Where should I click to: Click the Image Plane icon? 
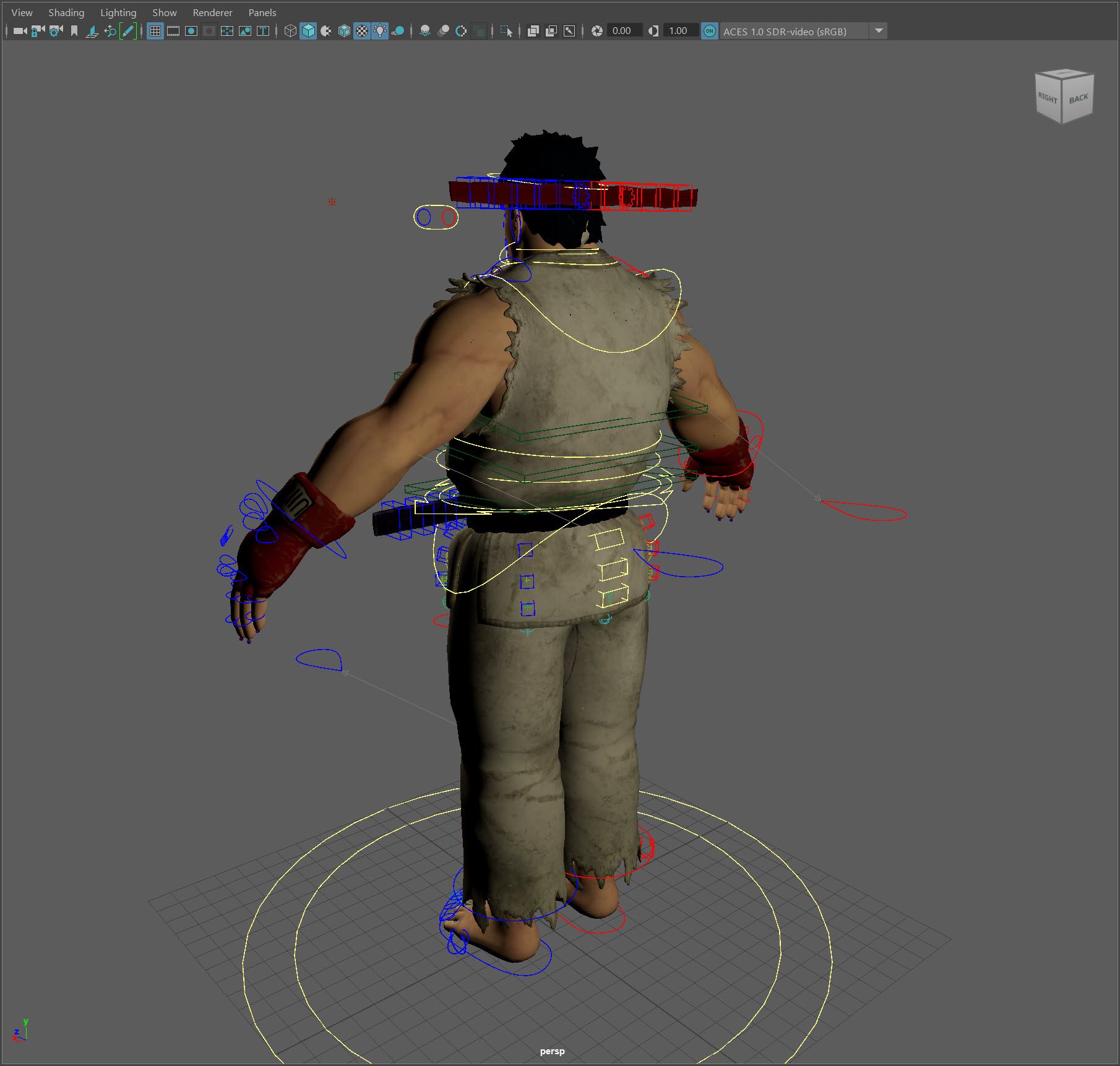92,31
